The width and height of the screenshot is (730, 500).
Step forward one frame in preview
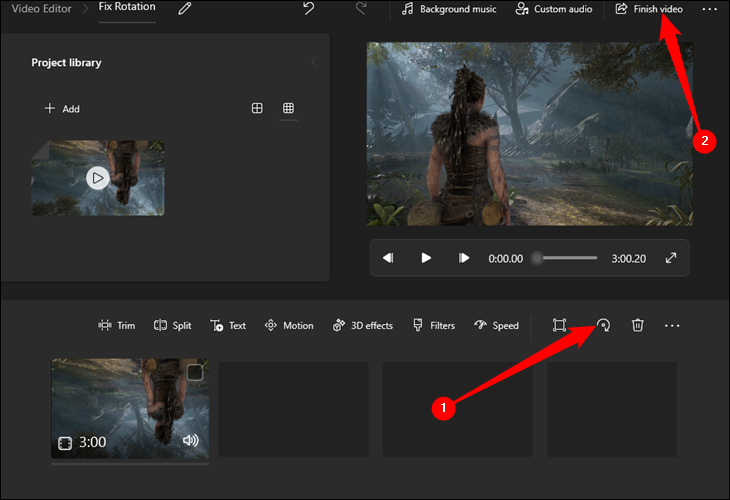pyautogui.click(x=464, y=258)
